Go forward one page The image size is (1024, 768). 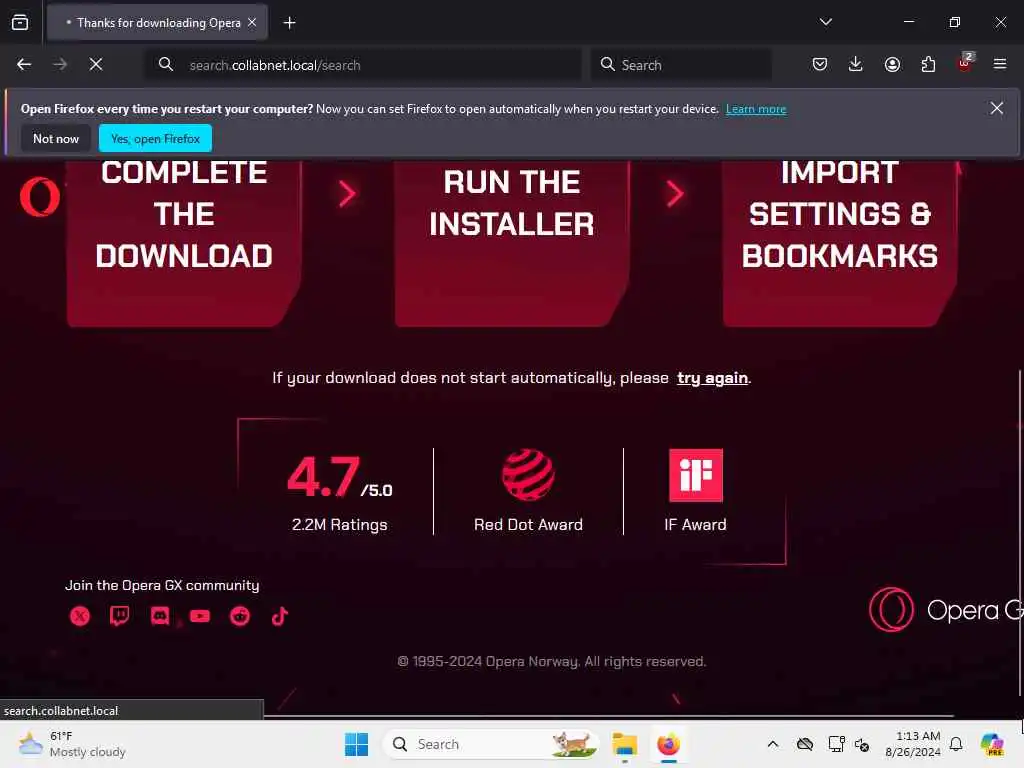point(60,65)
